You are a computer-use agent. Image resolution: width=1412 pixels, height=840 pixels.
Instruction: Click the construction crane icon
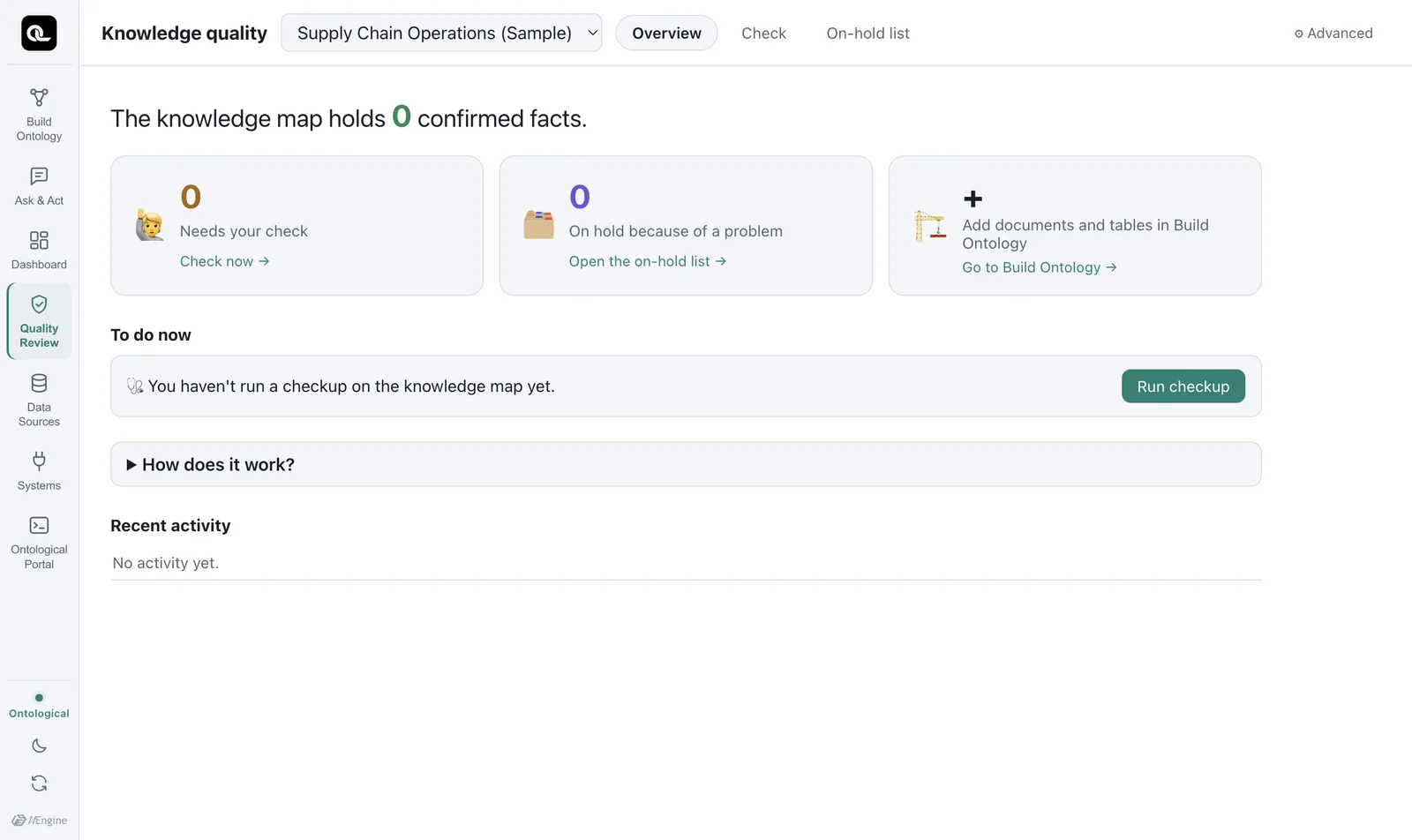929,226
